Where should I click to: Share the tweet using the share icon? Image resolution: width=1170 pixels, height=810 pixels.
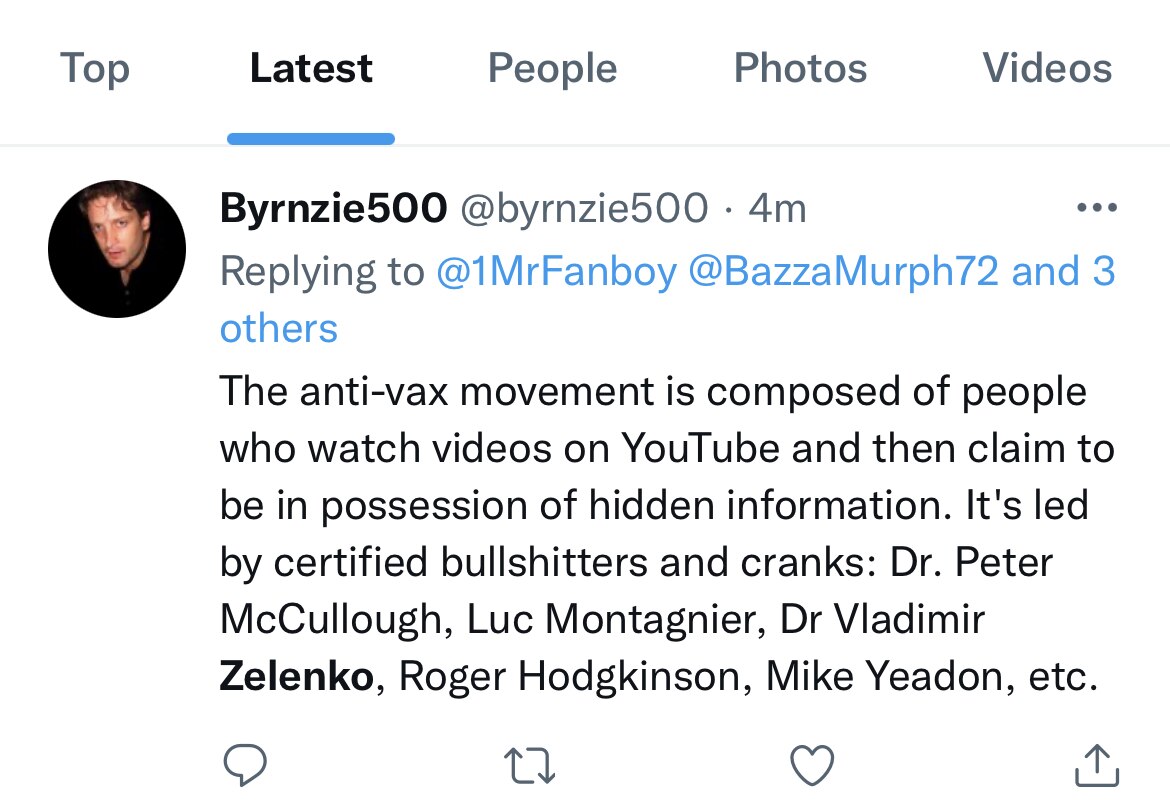(x=1096, y=765)
